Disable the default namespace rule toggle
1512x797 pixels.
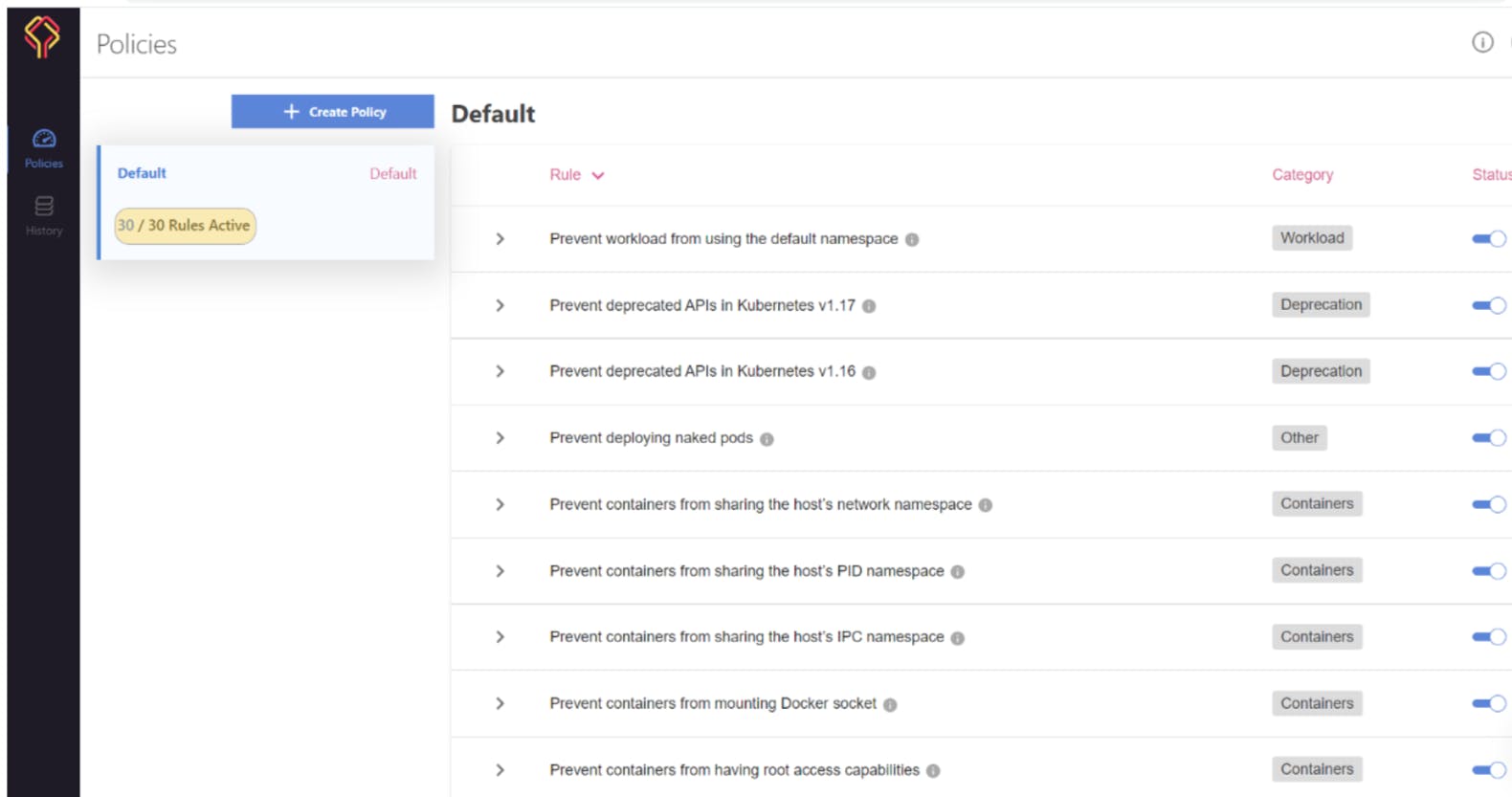[x=1489, y=239]
